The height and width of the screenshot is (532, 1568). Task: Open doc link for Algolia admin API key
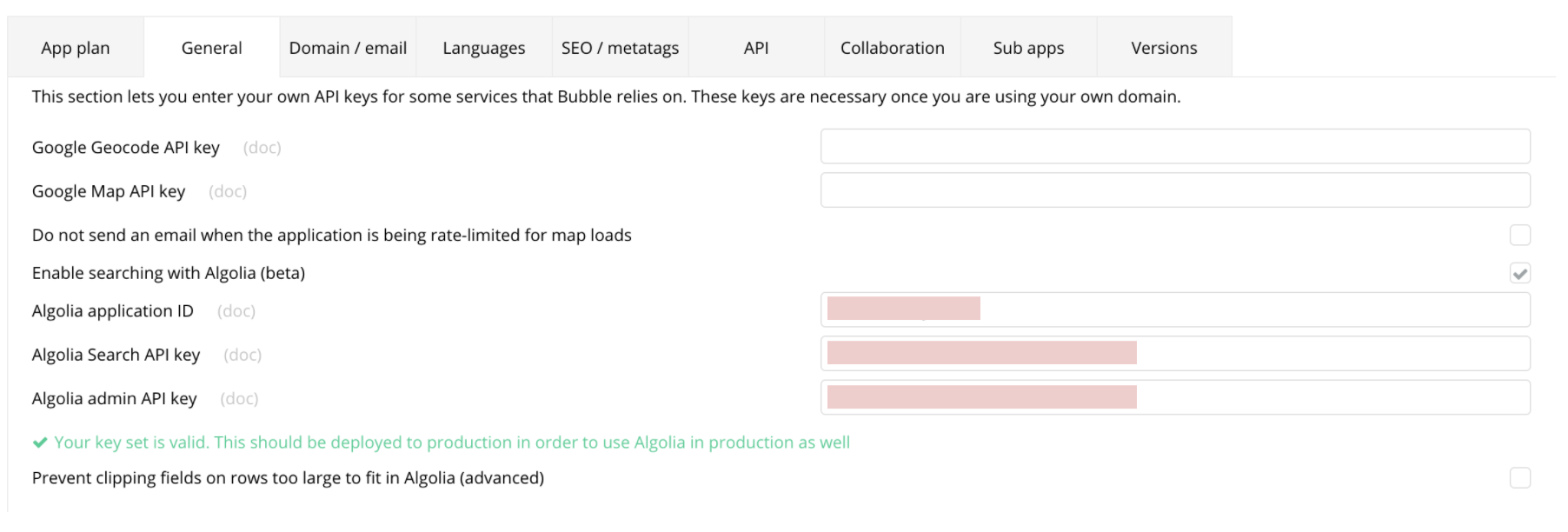[x=239, y=399]
